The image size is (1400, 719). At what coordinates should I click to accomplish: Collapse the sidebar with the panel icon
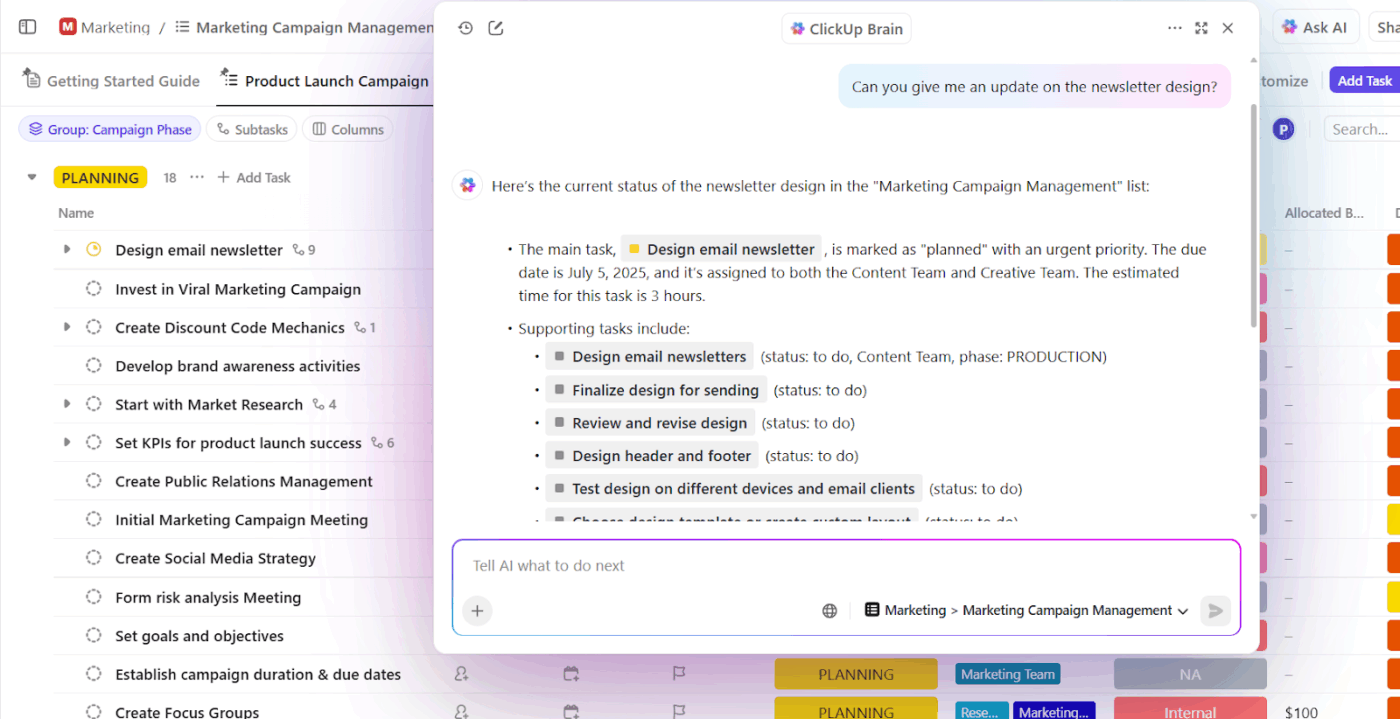point(27,26)
